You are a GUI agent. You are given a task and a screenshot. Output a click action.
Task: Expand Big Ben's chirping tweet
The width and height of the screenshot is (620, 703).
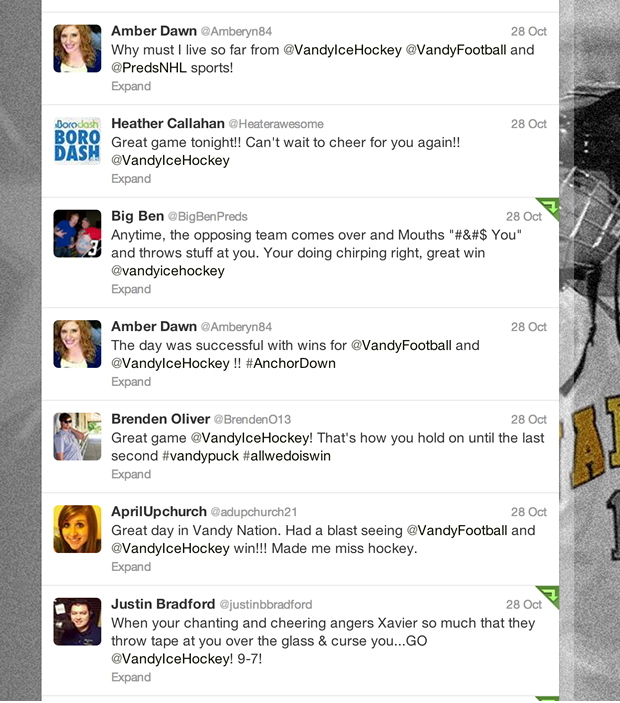click(131, 289)
